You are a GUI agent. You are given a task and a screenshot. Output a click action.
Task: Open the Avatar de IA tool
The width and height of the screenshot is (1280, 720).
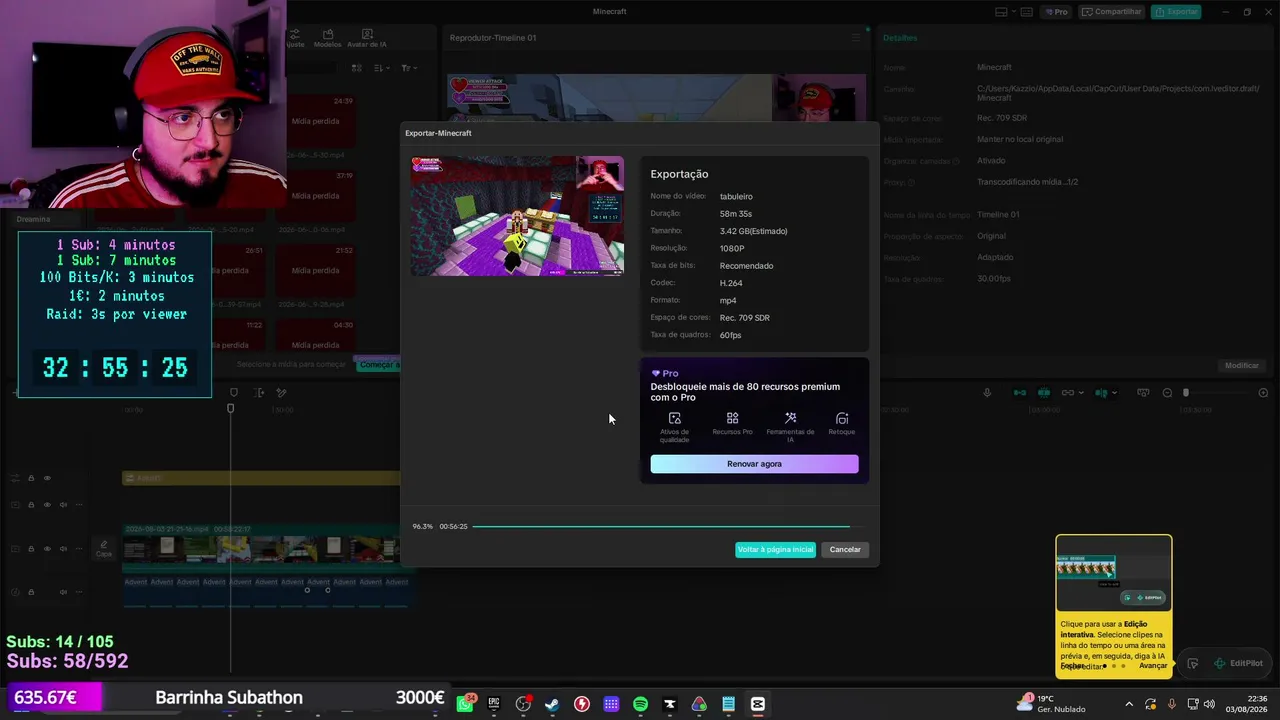click(x=366, y=38)
